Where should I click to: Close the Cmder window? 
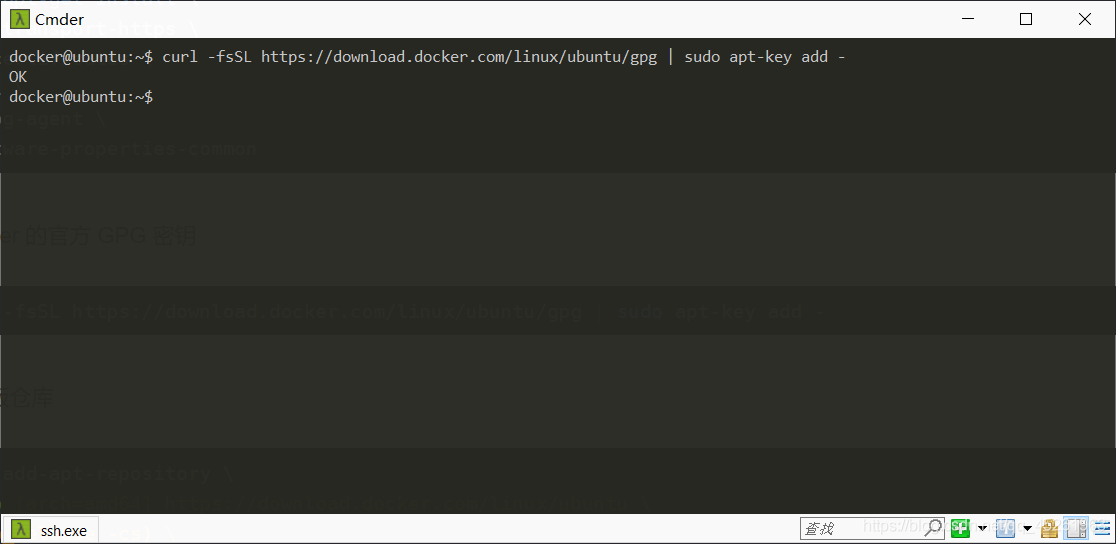coord(1085,19)
